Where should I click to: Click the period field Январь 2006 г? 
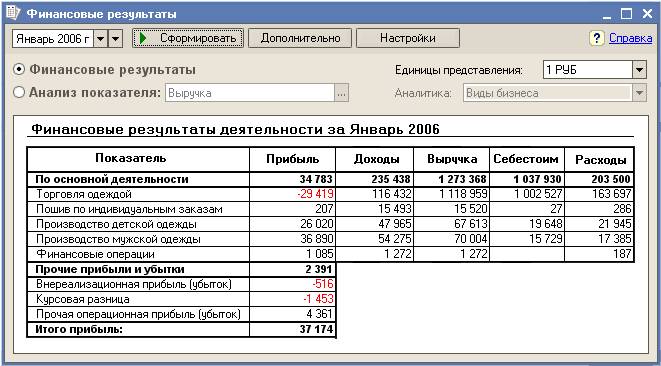(x=52, y=39)
